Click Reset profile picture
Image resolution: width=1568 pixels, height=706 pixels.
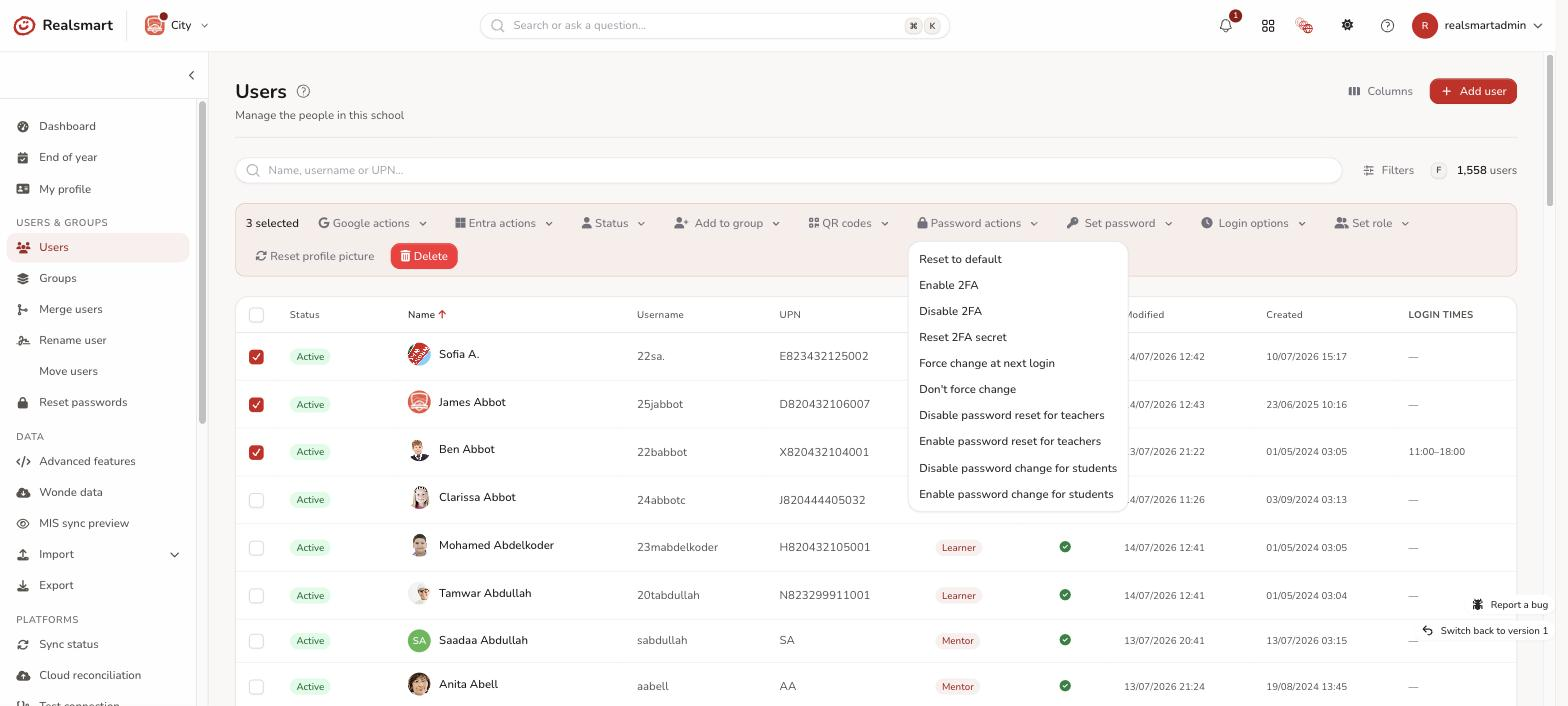pos(314,256)
